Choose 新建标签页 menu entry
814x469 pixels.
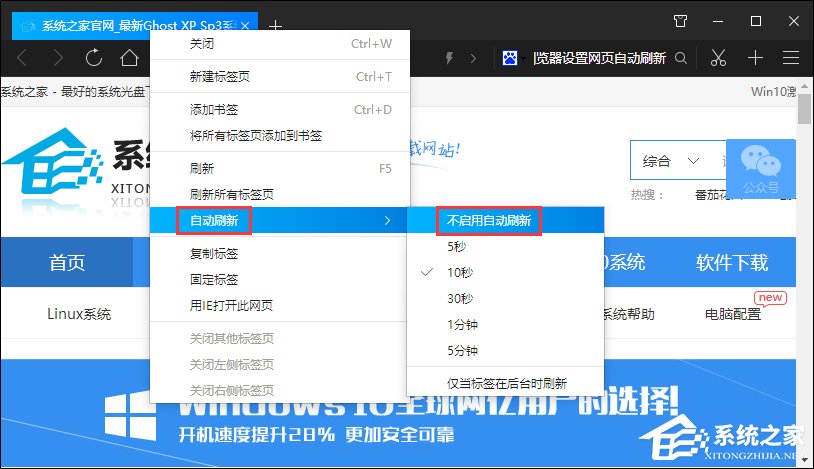pyautogui.click(x=280, y=76)
